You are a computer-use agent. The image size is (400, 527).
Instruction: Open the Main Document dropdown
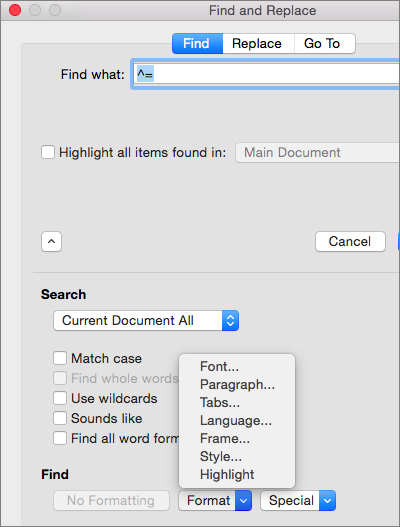point(318,153)
